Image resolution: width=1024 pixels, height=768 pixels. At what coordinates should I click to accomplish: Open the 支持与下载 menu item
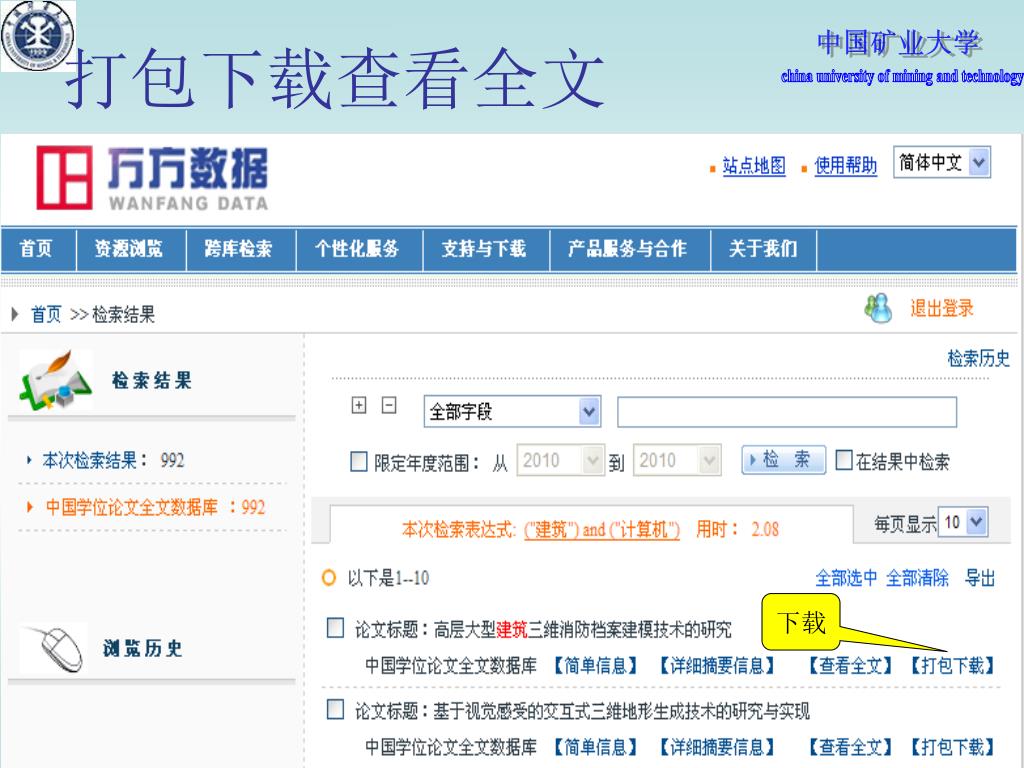pyautogui.click(x=484, y=249)
